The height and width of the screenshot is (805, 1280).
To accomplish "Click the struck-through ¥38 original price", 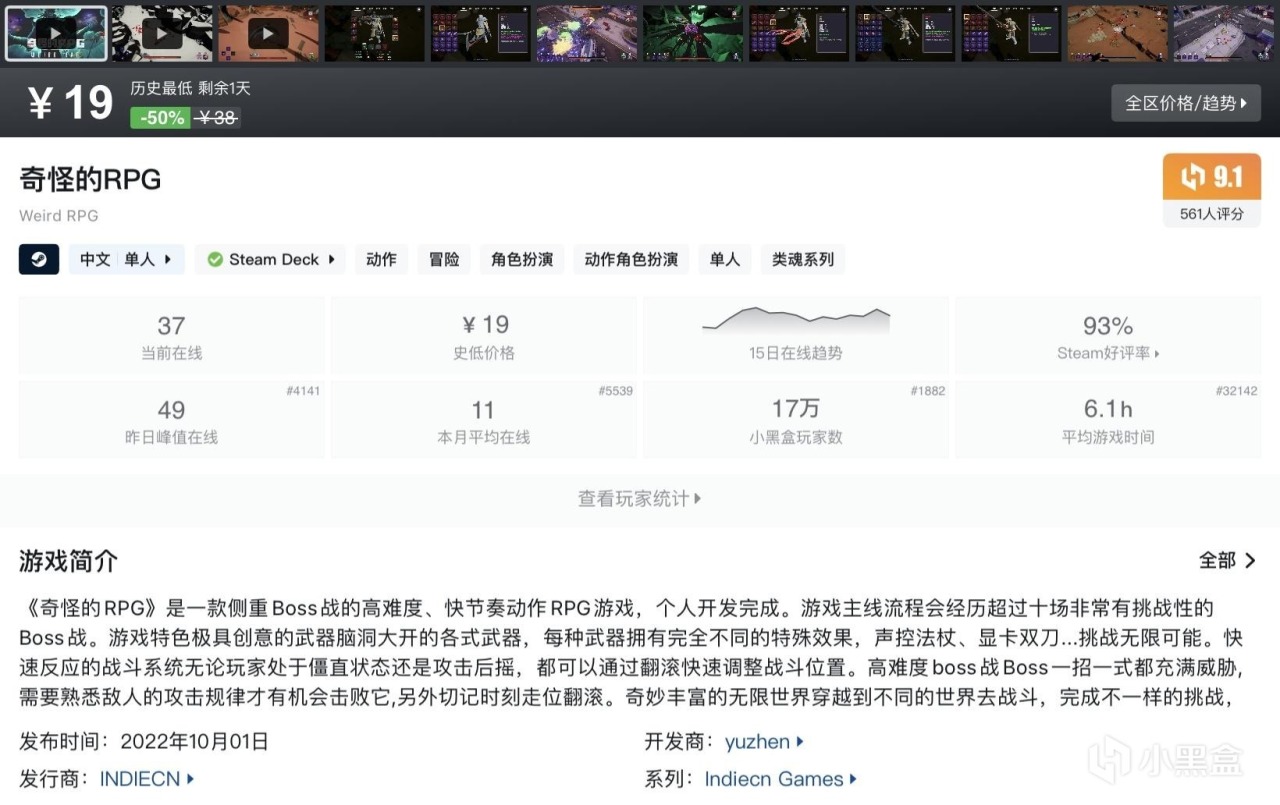I will pos(217,118).
